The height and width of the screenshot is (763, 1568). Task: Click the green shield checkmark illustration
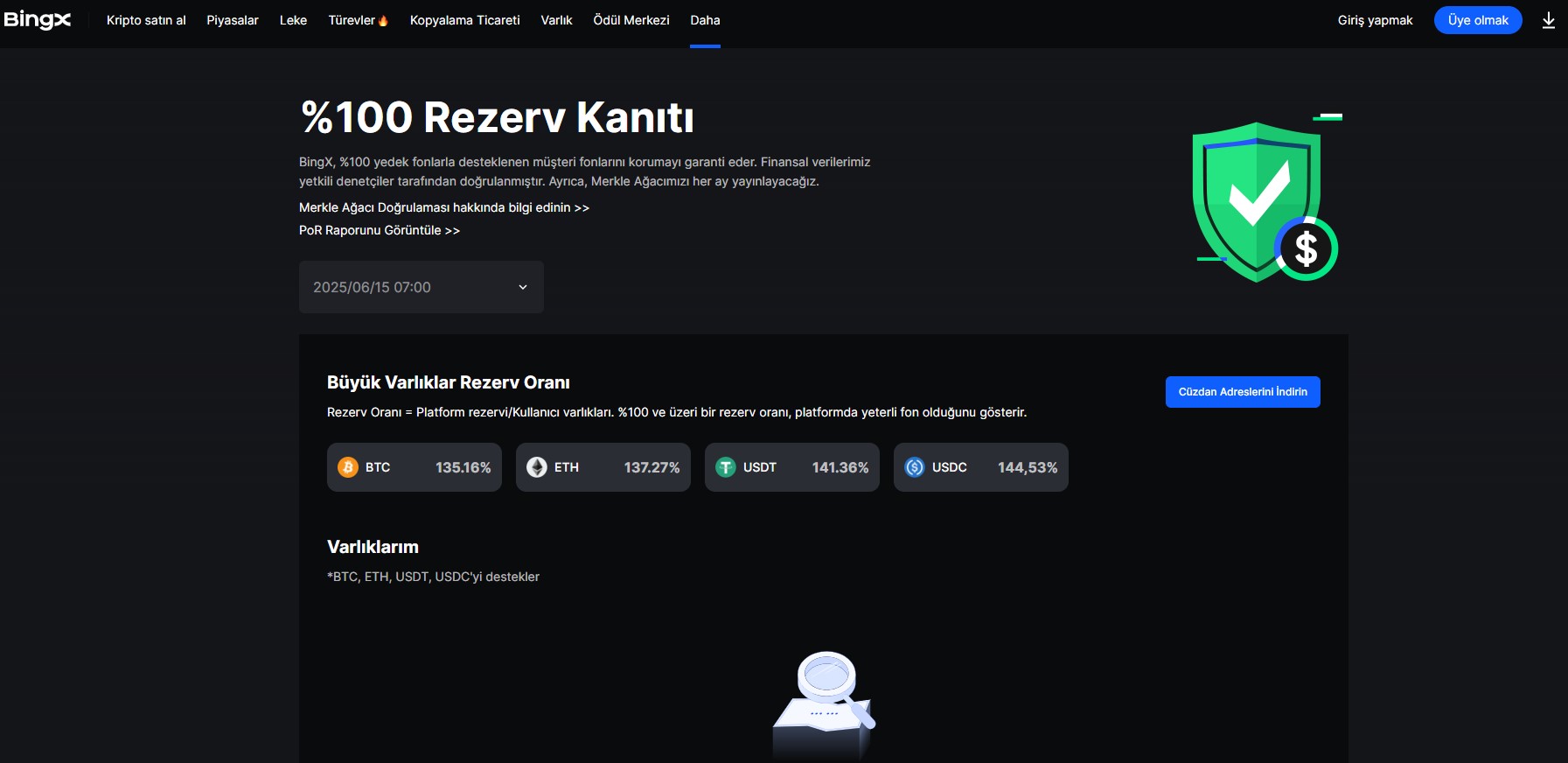click(x=1265, y=199)
